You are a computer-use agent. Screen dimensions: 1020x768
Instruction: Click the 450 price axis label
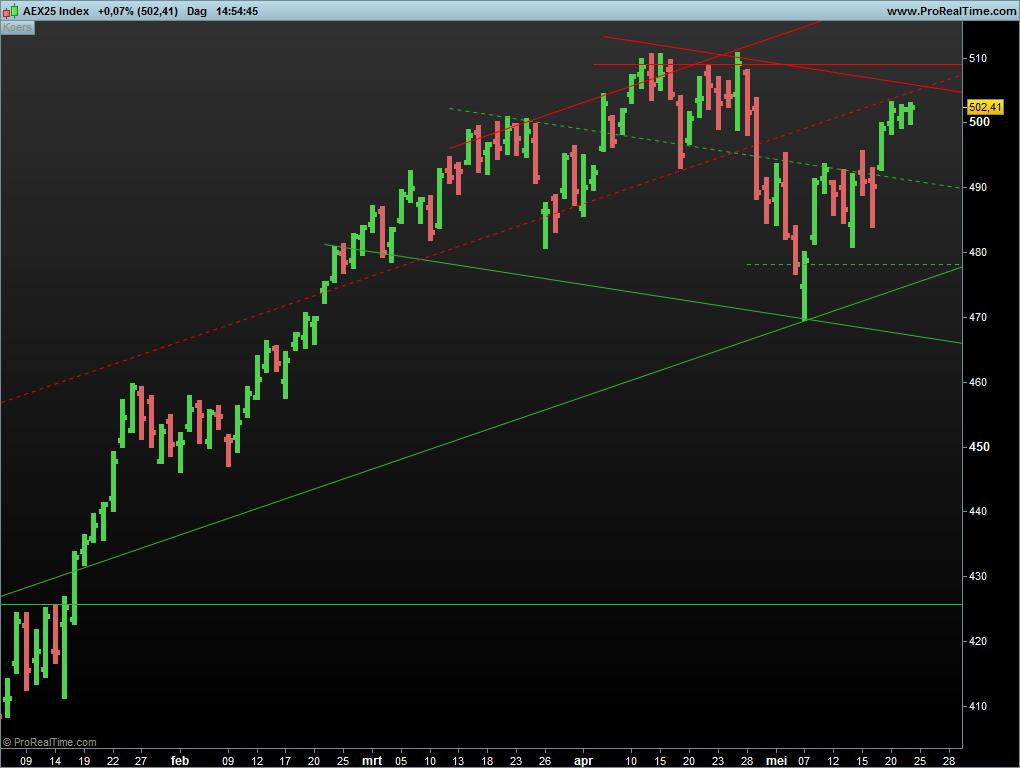[x=977, y=447]
